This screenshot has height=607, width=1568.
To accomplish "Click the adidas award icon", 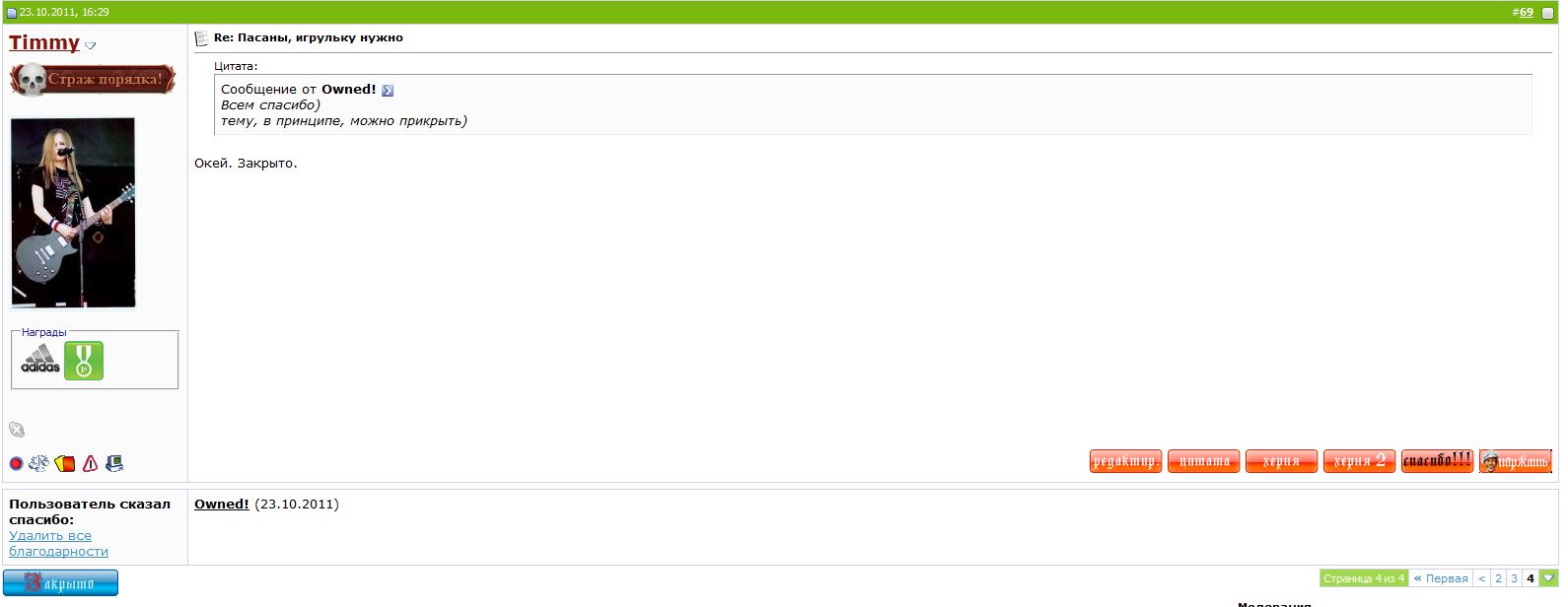I will click(x=40, y=360).
